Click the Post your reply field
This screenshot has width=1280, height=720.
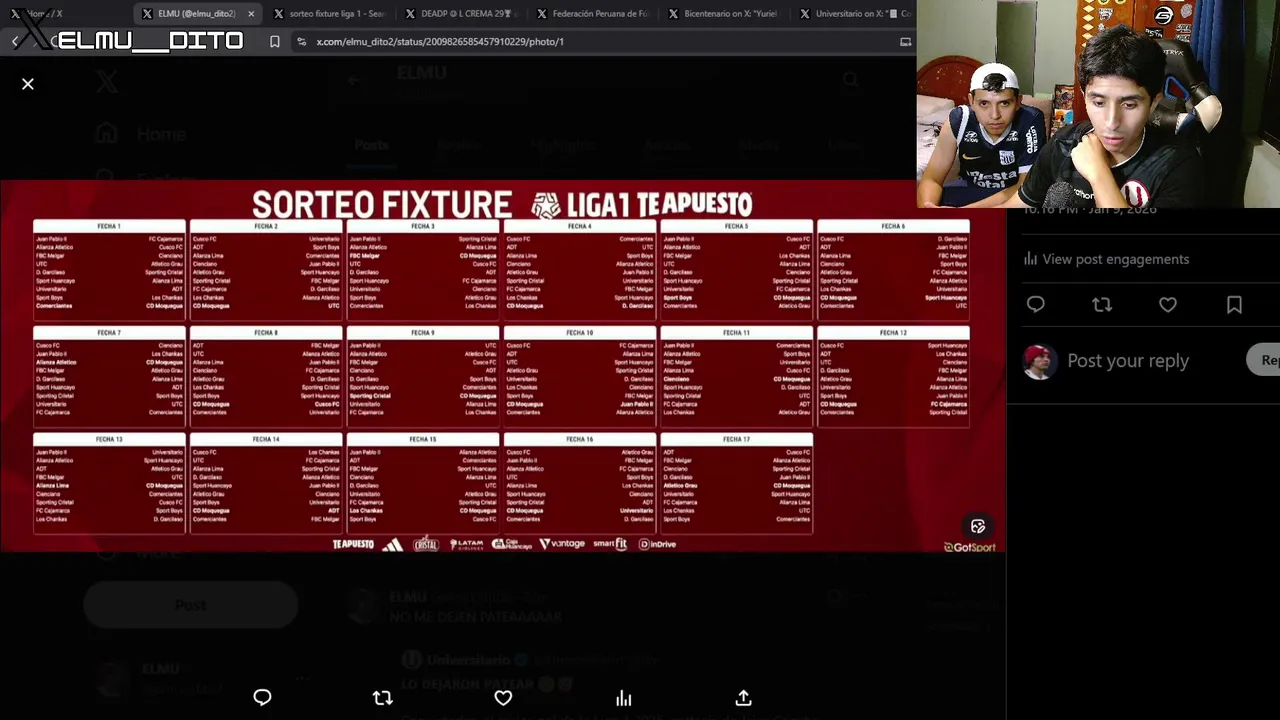pyautogui.click(x=1128, y=361)
